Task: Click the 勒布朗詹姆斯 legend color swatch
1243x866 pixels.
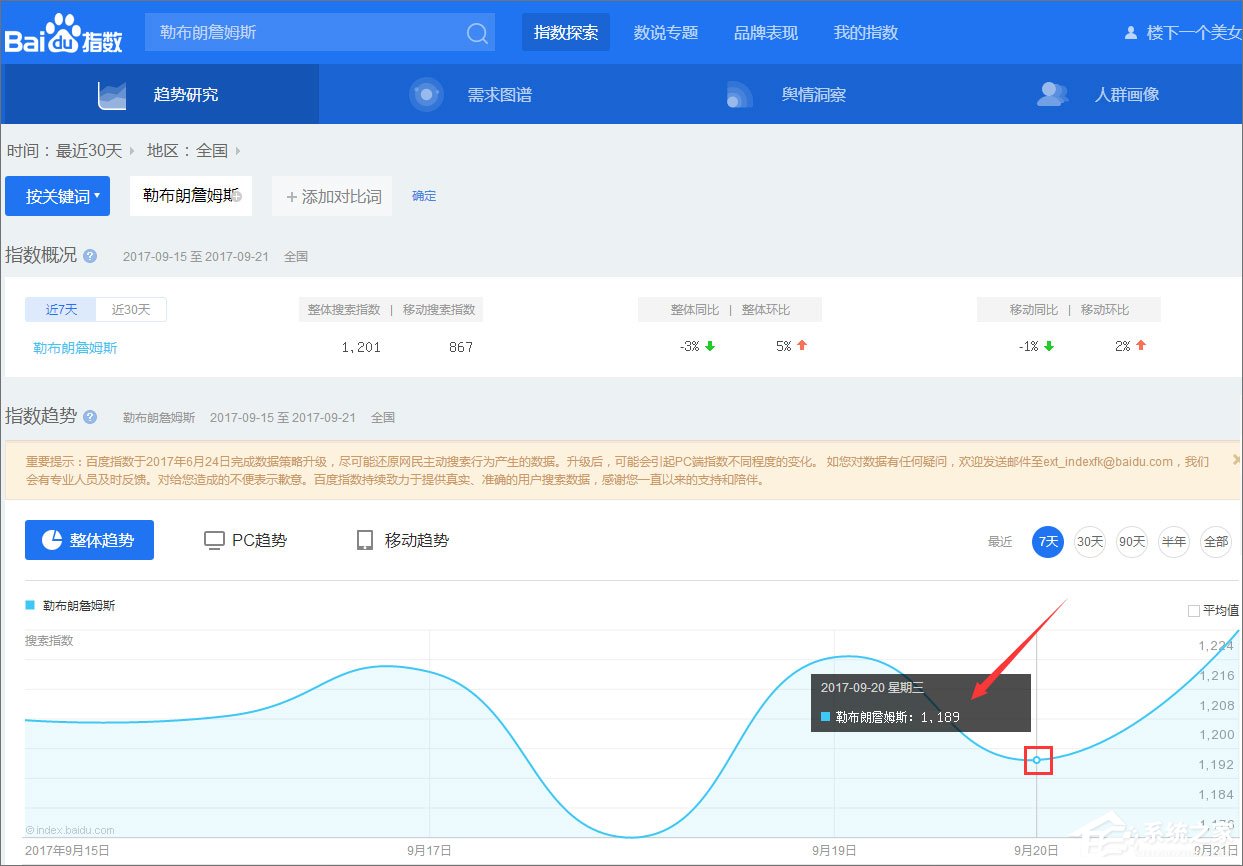Action: point(31,605)
